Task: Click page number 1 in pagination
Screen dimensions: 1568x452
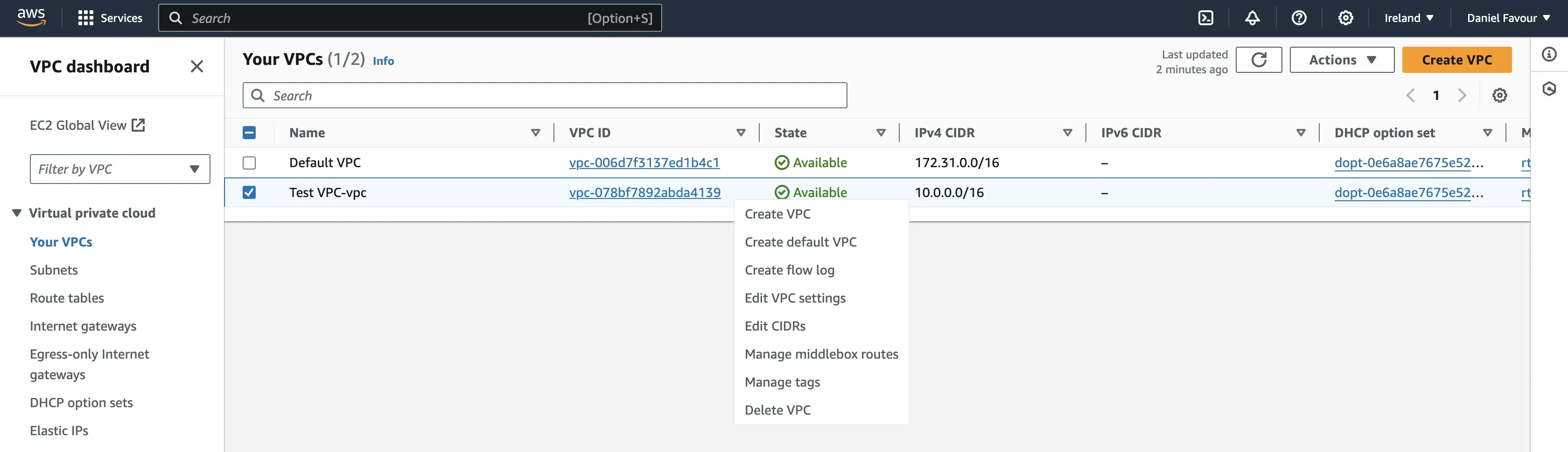Action: click(x=1436, y=95)
